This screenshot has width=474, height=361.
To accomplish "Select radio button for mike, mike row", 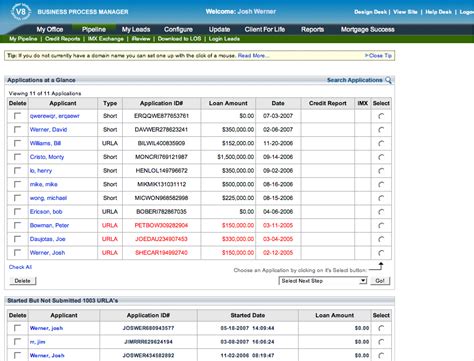I will coord(381,184).
